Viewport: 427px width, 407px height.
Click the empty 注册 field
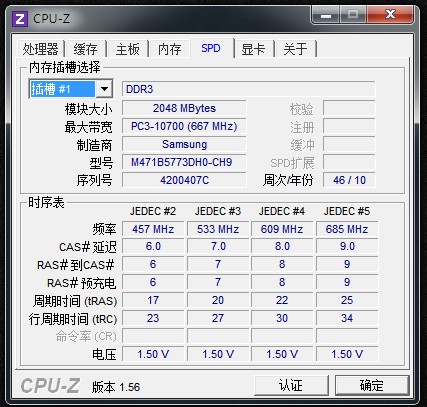click(349, 126)
